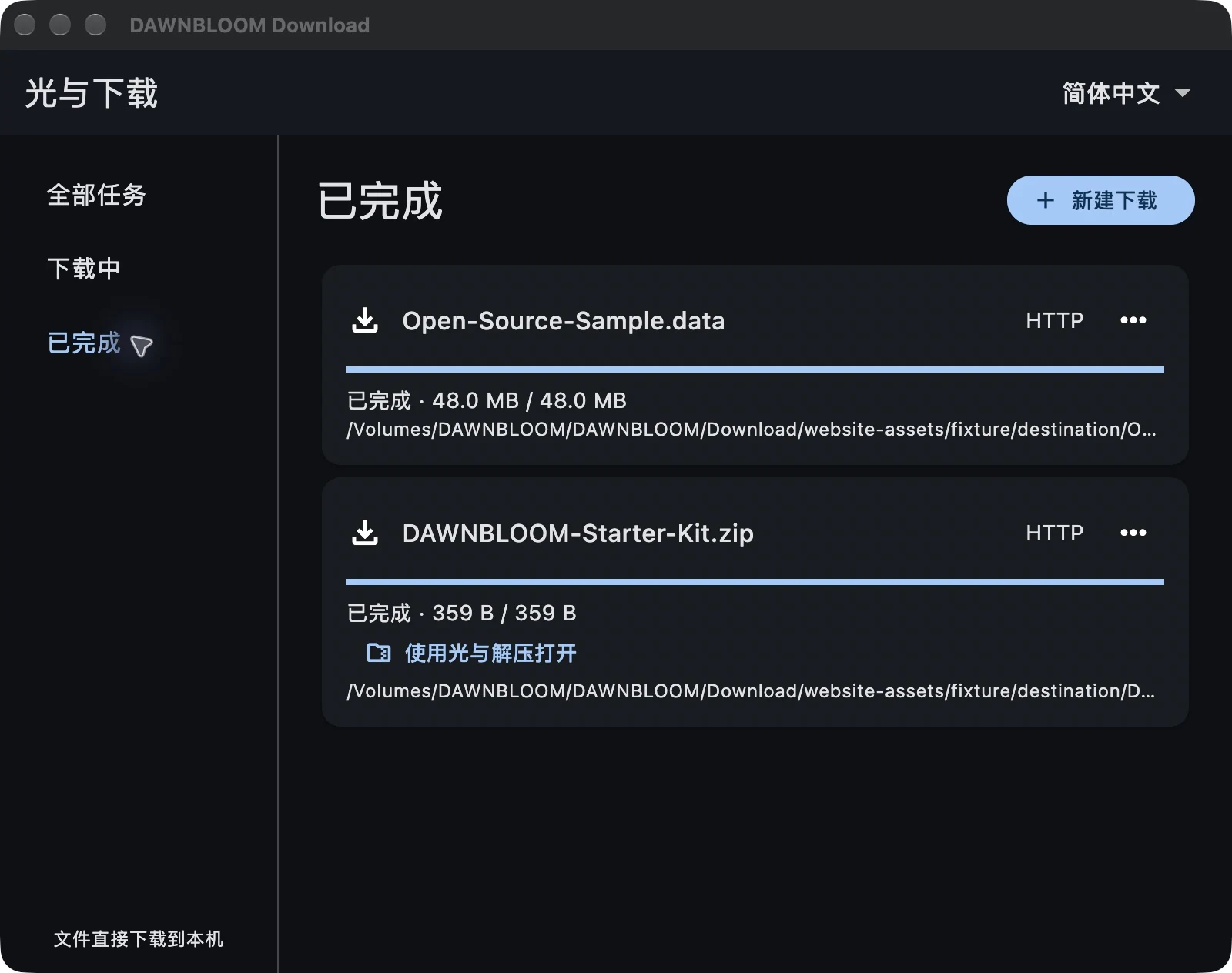Select 已完成 in sidebar

pyautogui.click(x=84, y=343)
